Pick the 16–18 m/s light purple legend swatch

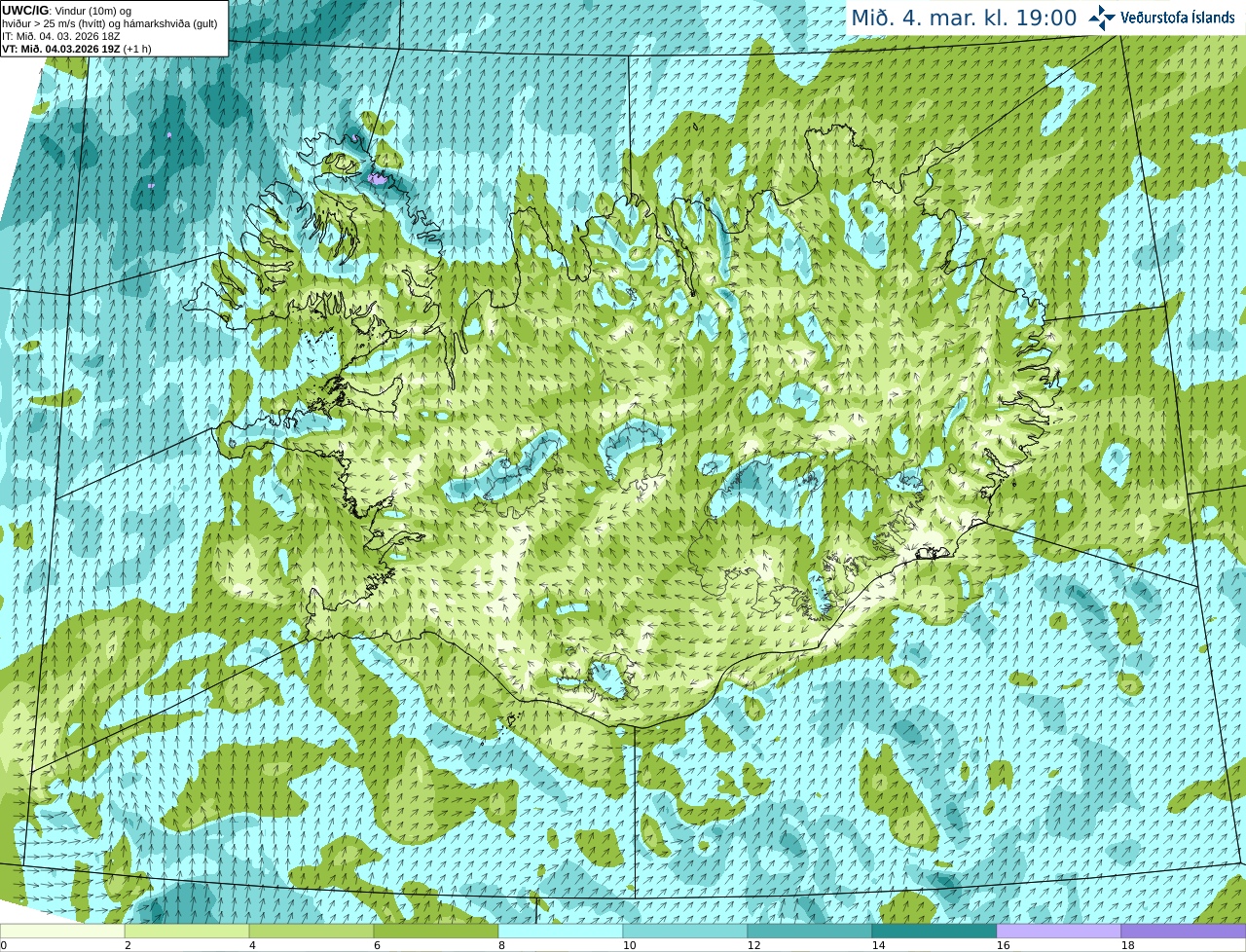point(1059,931)
